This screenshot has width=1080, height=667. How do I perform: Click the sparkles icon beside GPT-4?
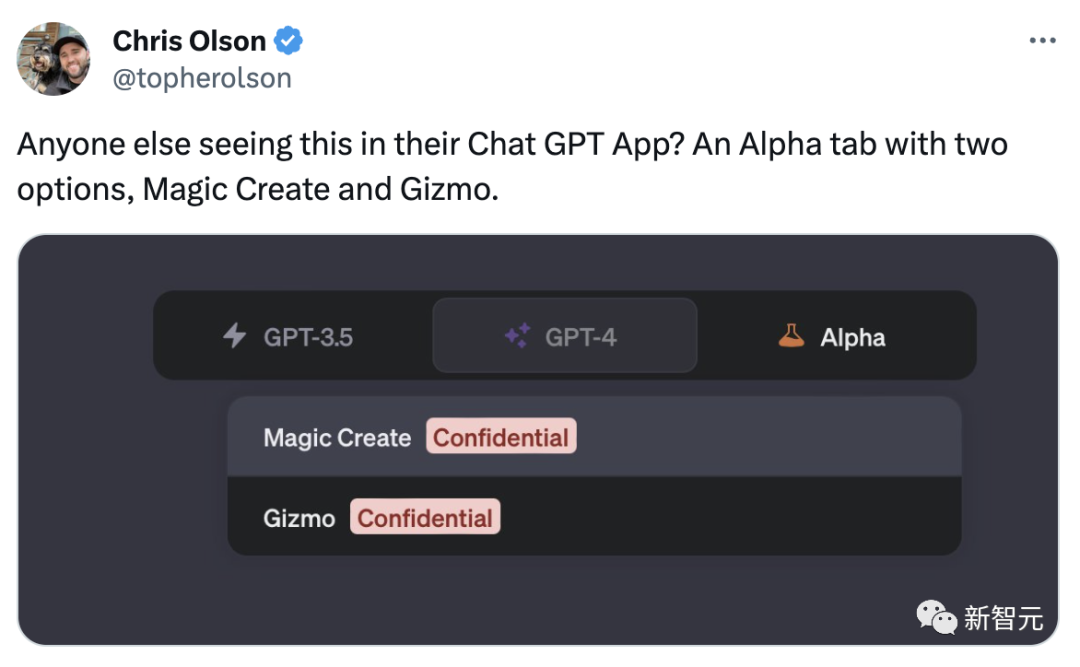[517, 336]
